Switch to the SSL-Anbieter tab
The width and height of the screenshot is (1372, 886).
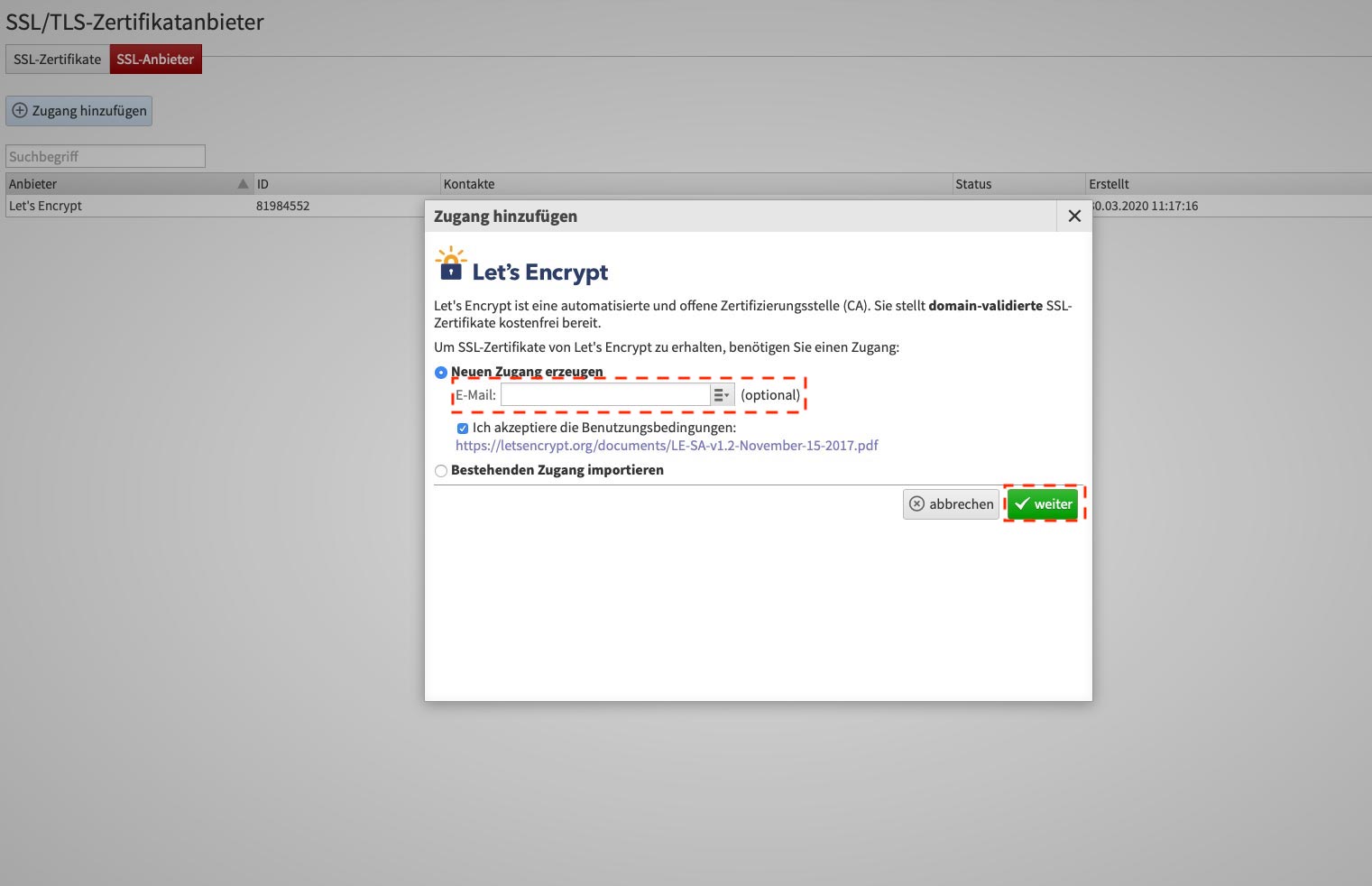155,60
